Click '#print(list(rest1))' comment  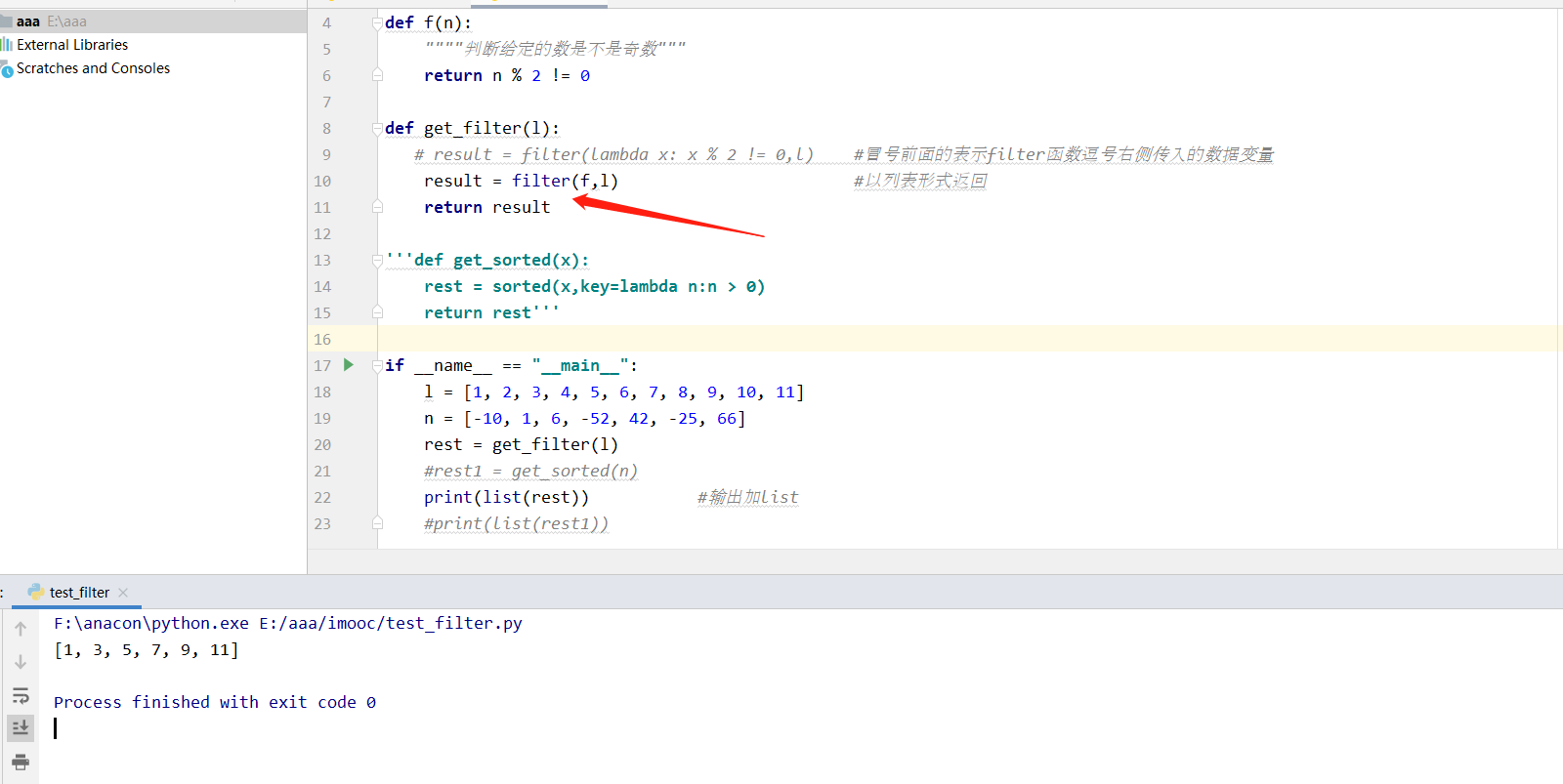(x=516, y=523)
